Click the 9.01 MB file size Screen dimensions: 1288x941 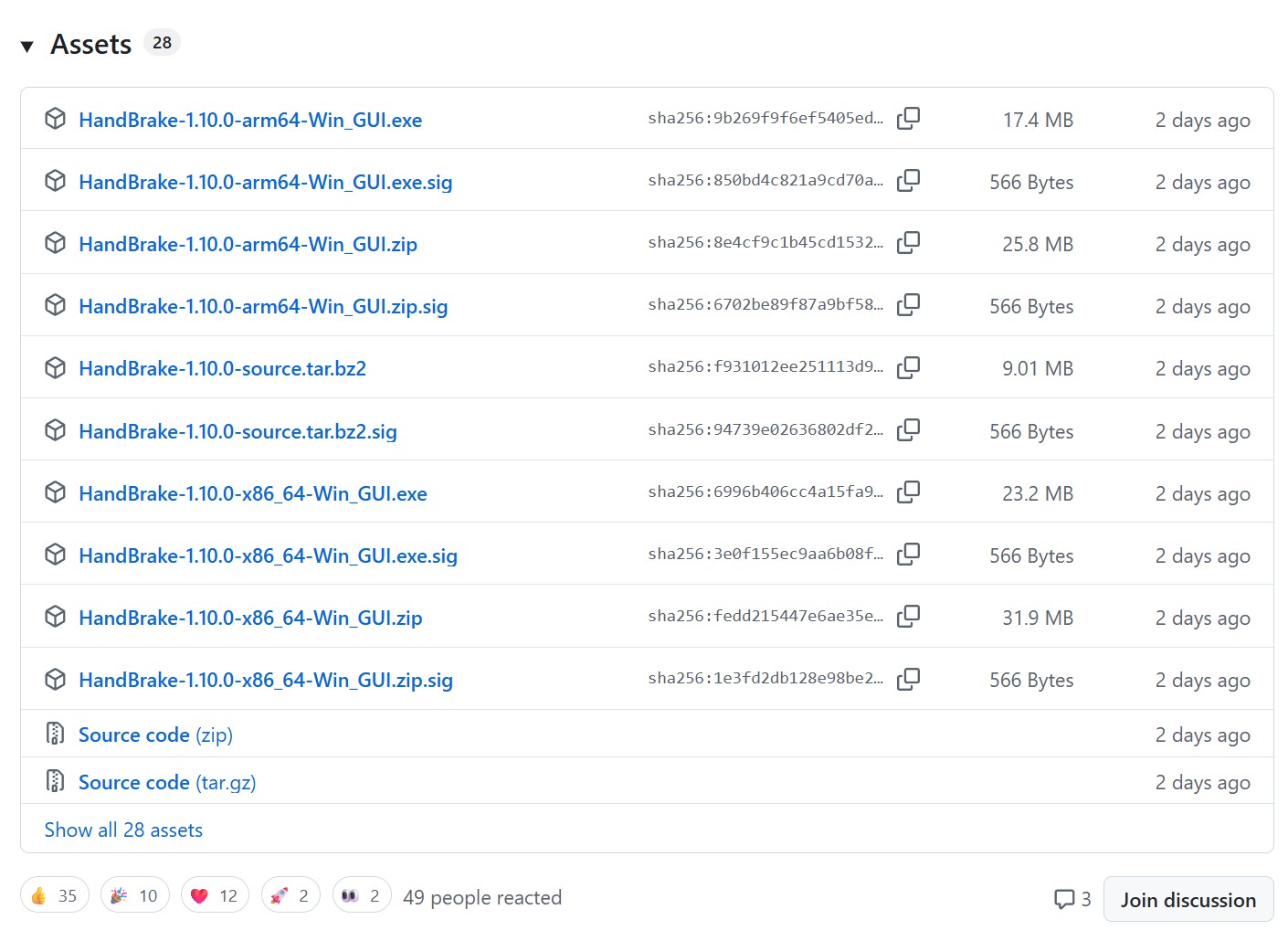pyautogui.click(x=1038, y=368)
